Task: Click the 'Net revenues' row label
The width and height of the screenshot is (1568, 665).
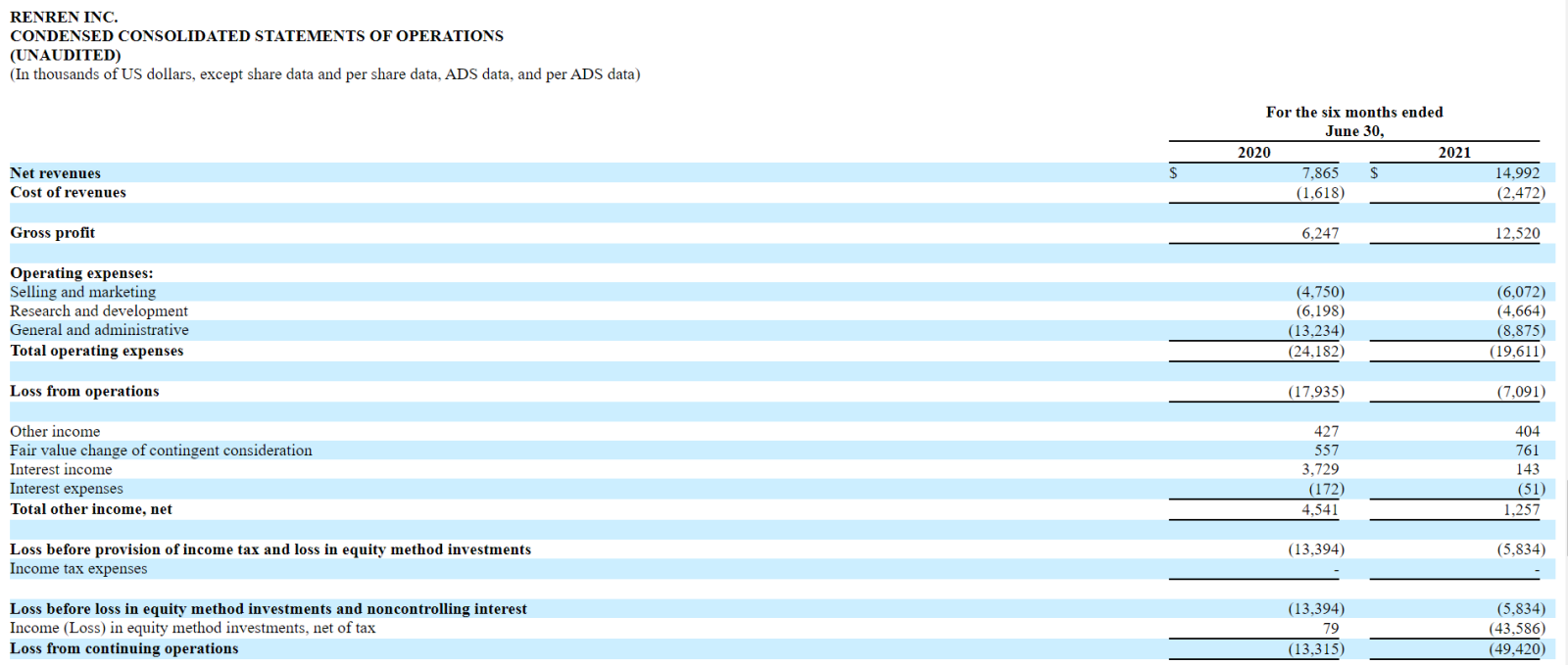Action: pyautogui.click(x=55, y=173)
